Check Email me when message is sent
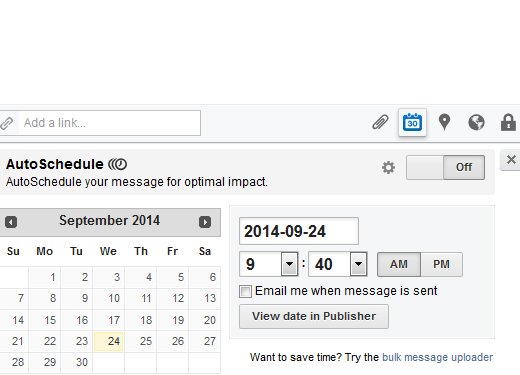Screen dimensions: 520x375 (x=245, y=291)
